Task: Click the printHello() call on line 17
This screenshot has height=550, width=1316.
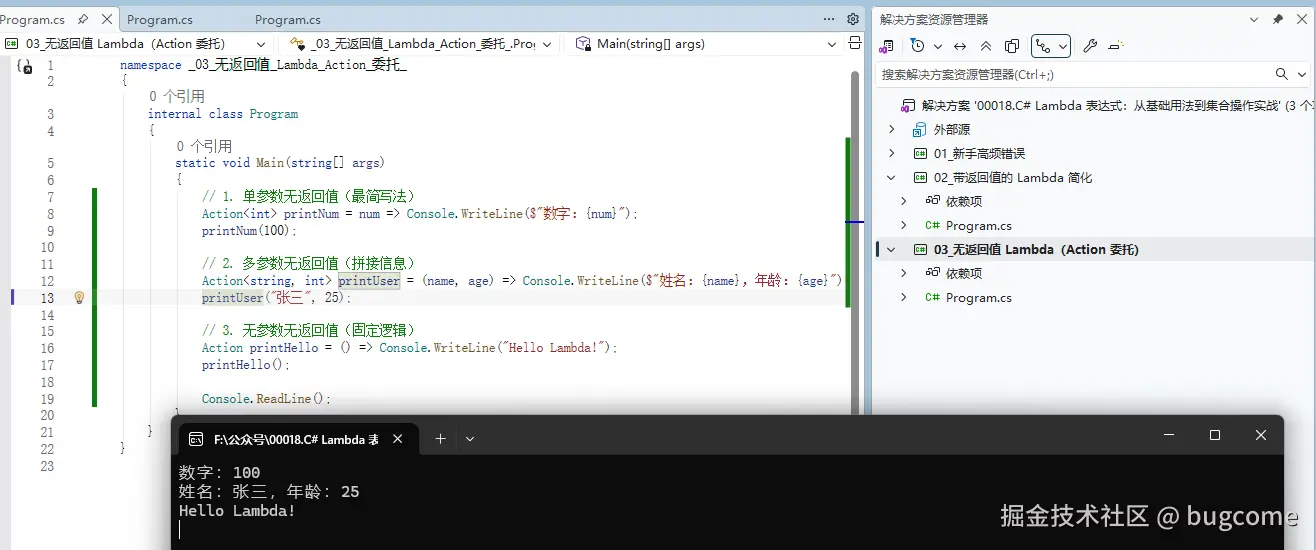Action: 246,365
